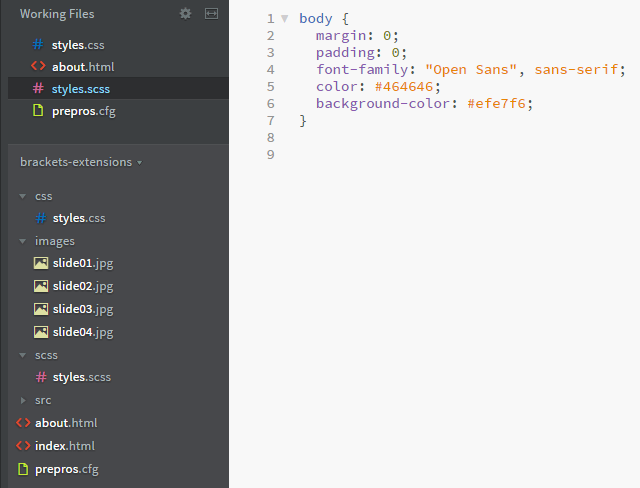Screen dimensions: 640x488
Task: Collapse the images folder
Action: [x=23, y=241]
